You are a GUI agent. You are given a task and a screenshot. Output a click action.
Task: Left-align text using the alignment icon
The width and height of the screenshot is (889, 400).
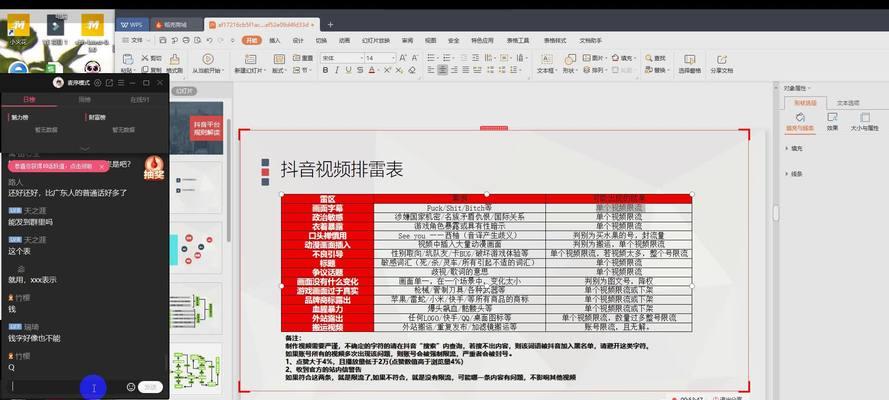tap(431, 70)
